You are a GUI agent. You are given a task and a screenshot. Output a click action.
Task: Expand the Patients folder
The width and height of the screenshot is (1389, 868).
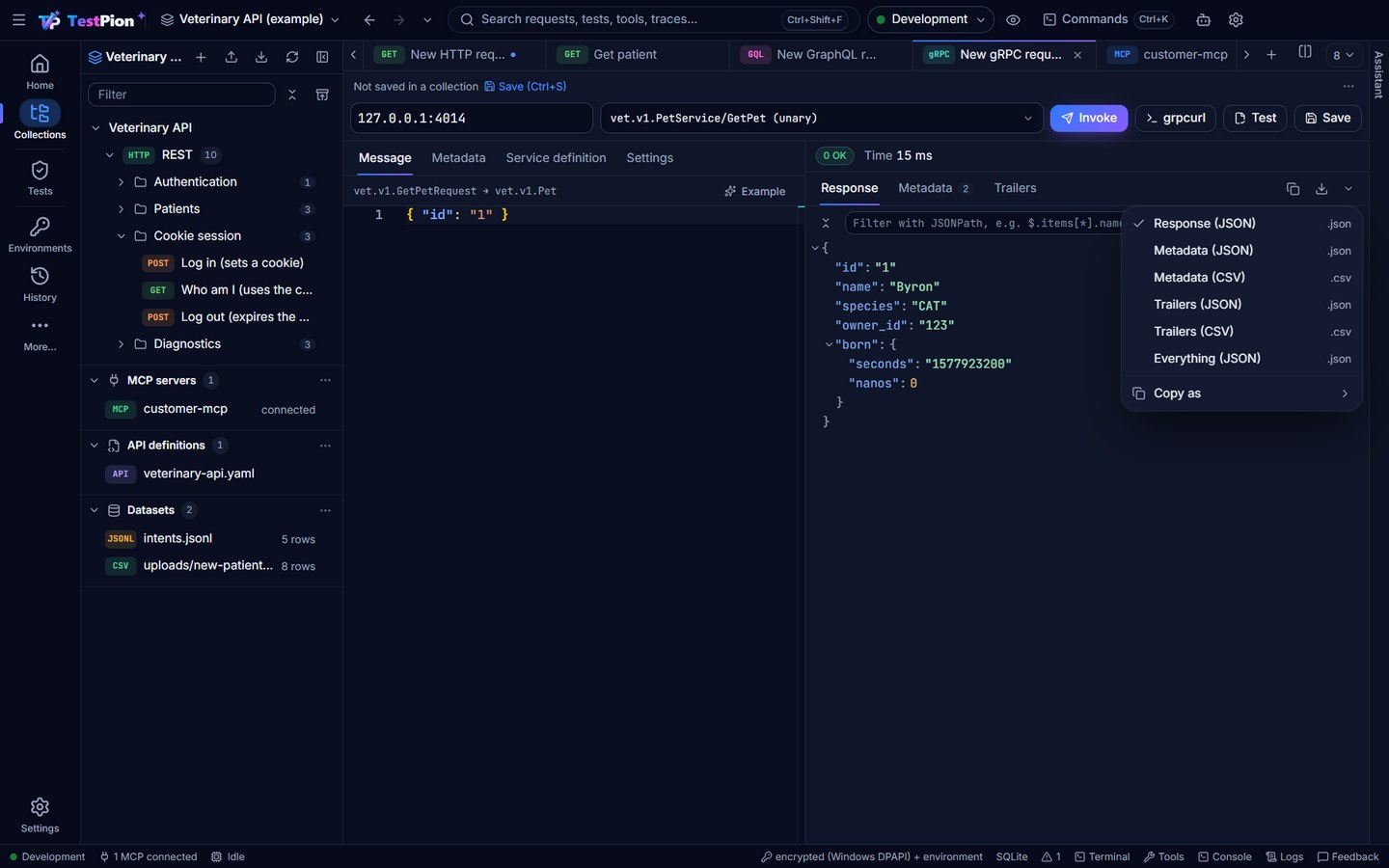click(121, 208)
